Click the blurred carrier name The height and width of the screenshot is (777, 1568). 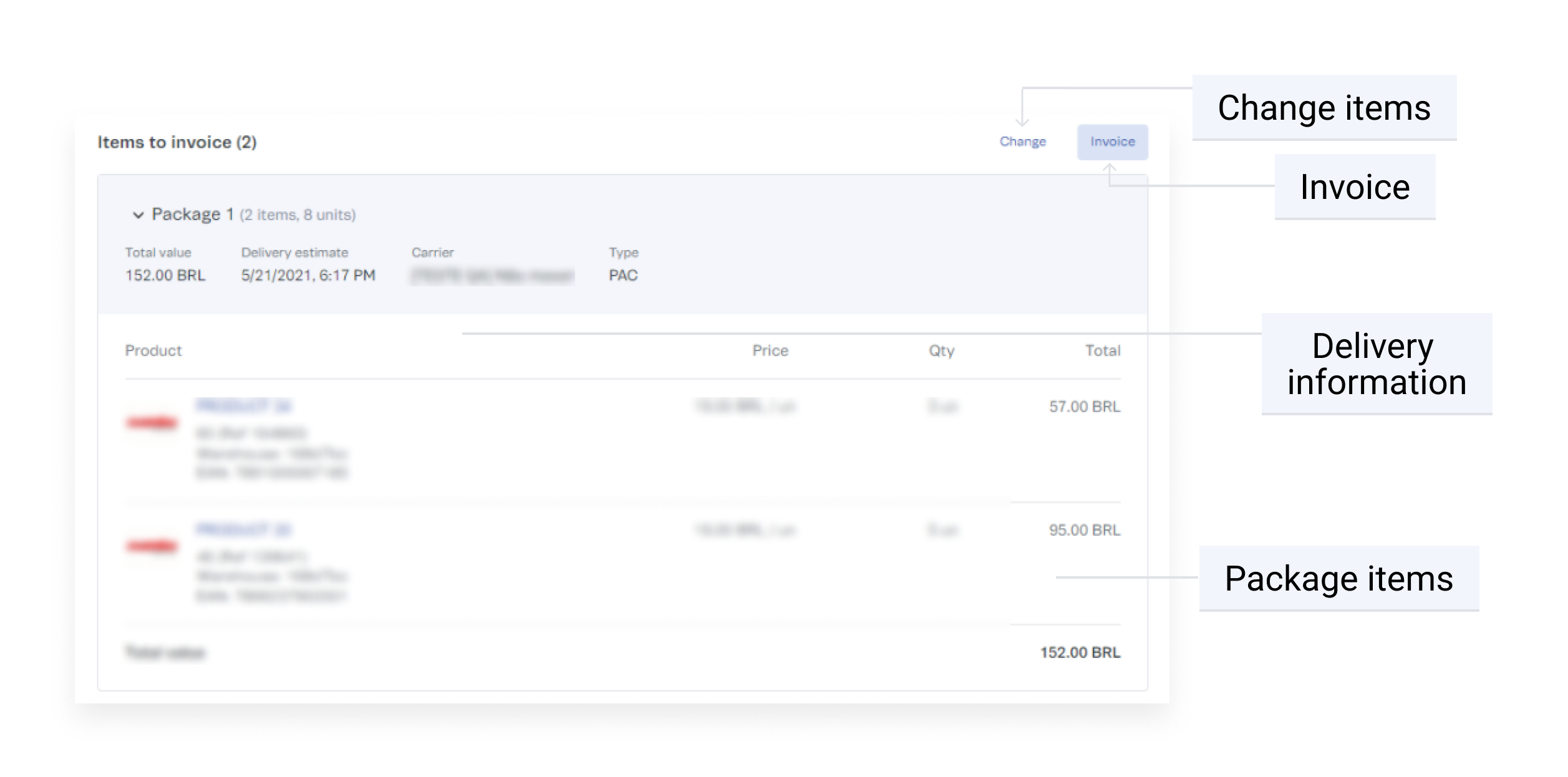coord(492,275)
